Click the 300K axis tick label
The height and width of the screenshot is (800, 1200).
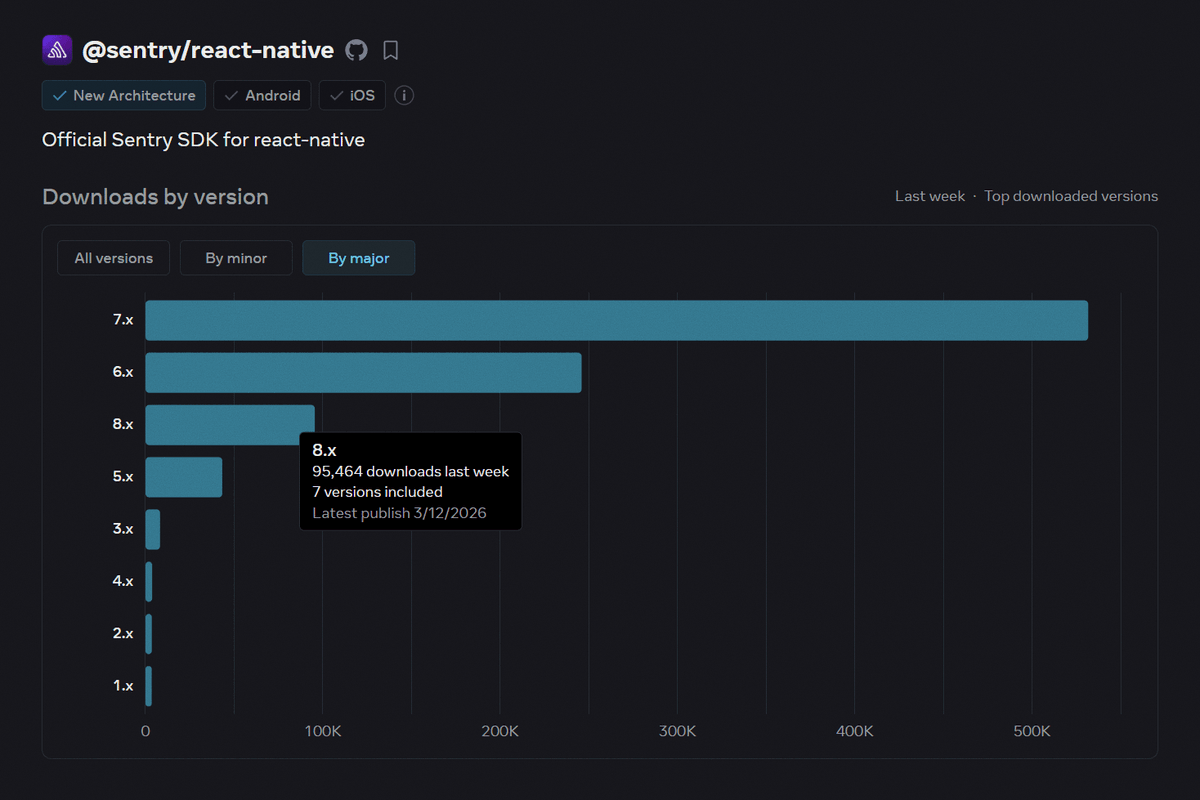pyautogui.click(x=677, y=732)
